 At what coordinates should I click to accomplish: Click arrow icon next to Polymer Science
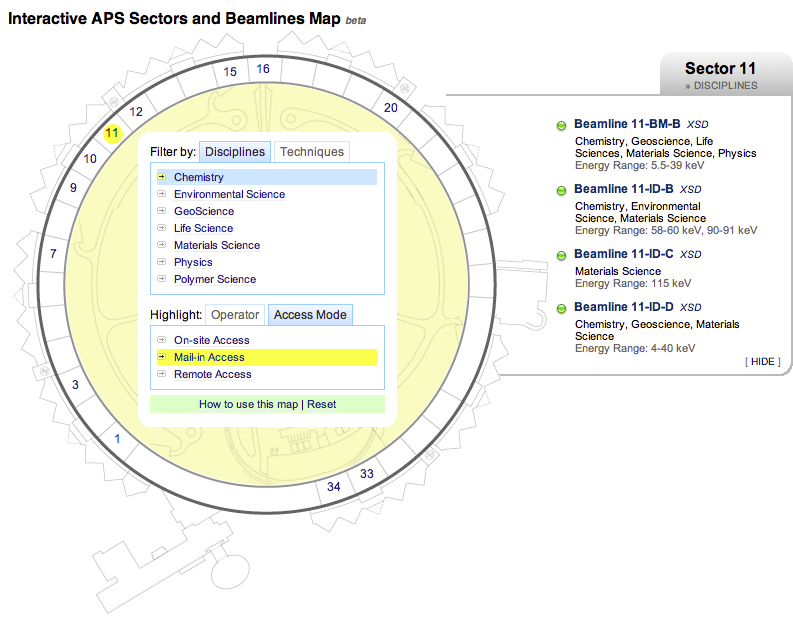point(162,279)
